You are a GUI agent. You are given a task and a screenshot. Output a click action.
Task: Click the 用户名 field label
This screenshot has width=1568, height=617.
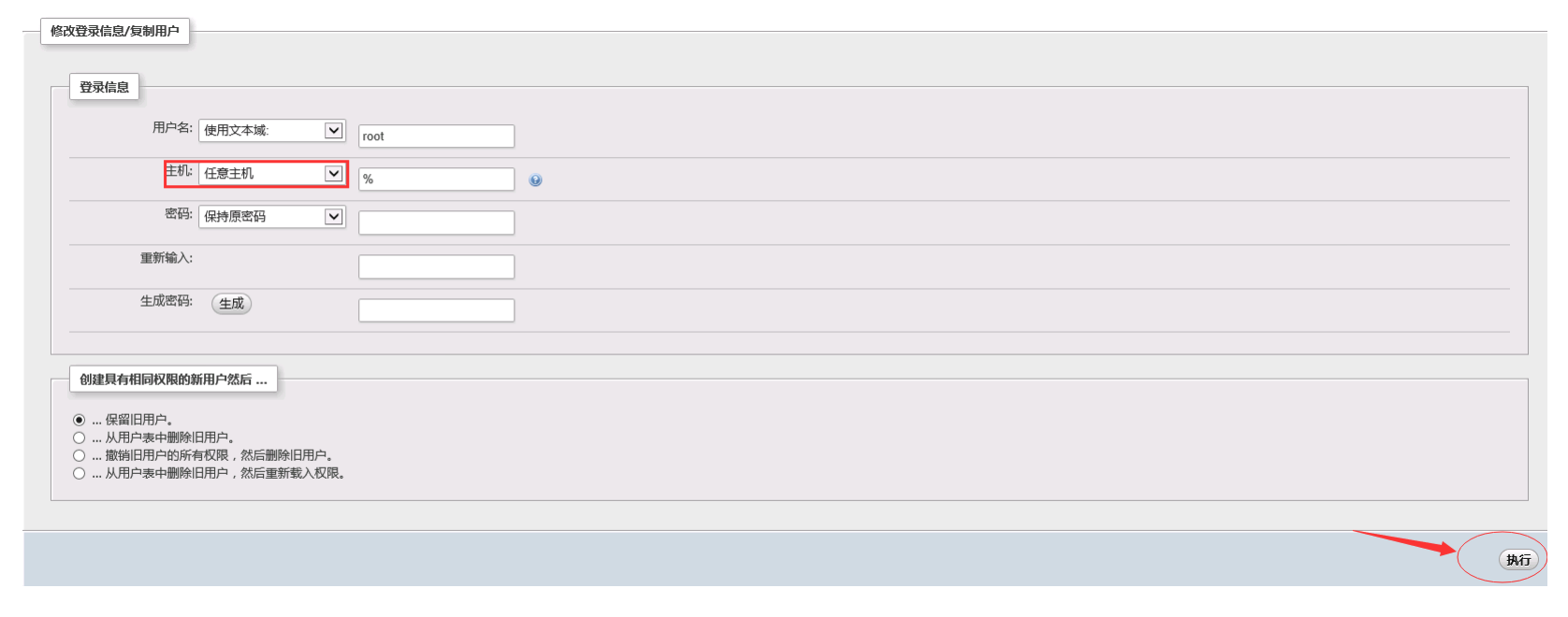click(172, 128)
